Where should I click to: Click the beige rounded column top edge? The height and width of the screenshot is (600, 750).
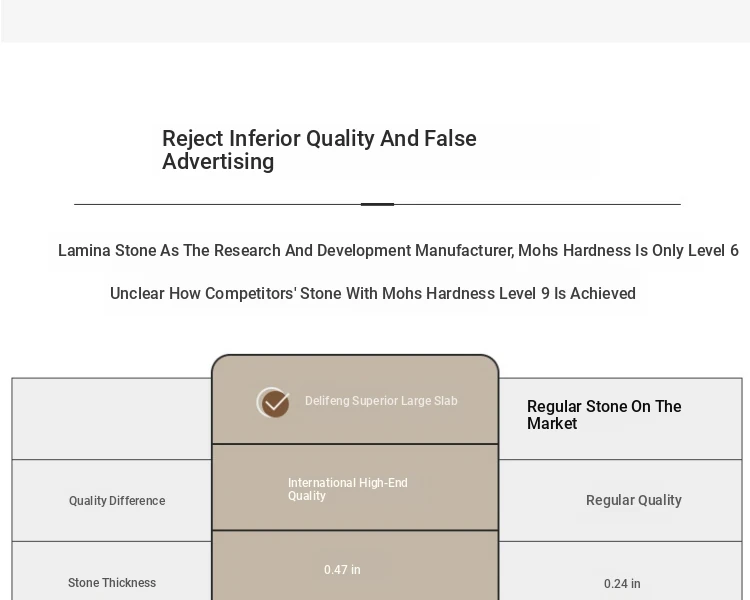pos(355,356)
